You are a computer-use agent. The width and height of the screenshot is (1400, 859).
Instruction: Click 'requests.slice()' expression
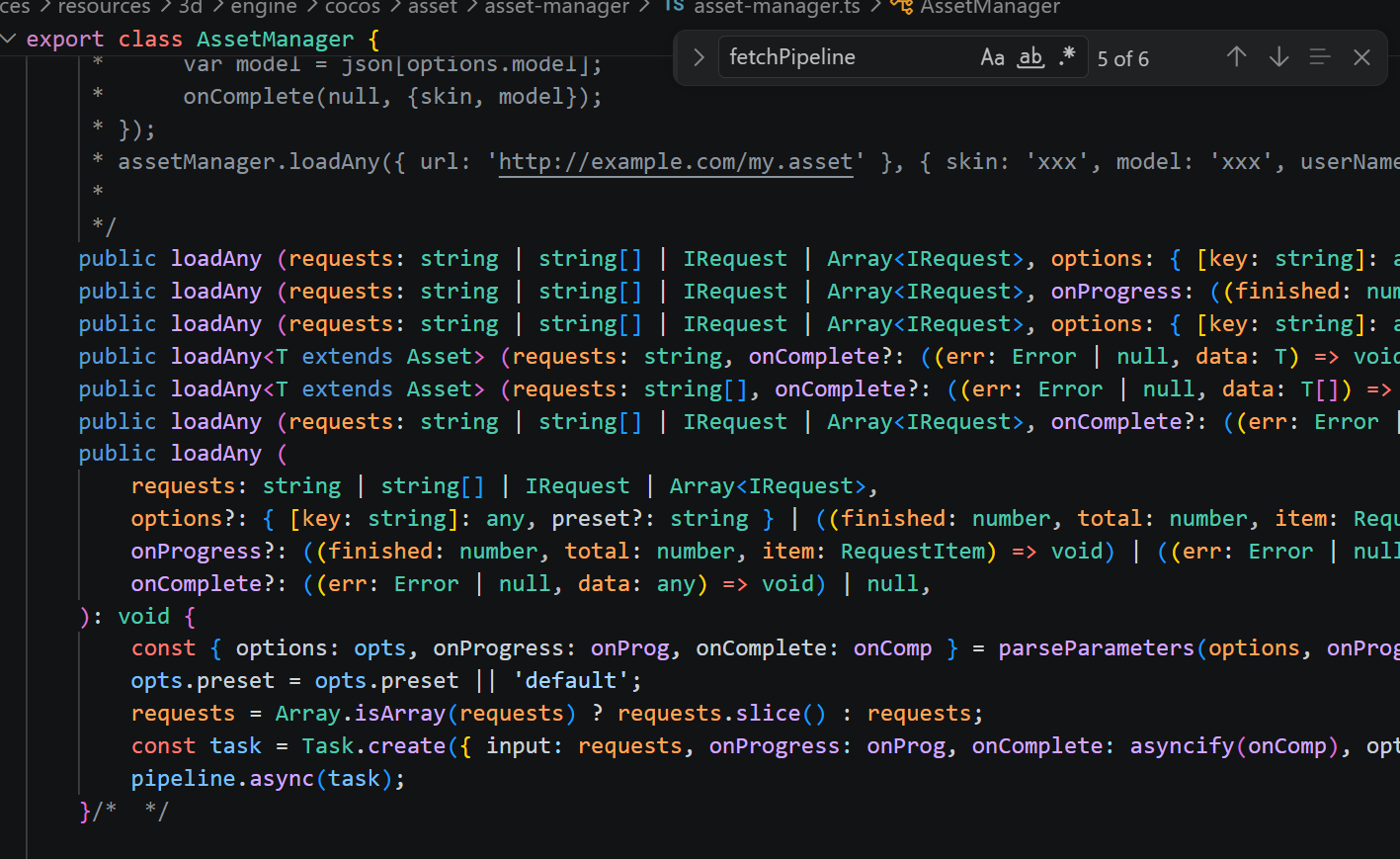721,713
